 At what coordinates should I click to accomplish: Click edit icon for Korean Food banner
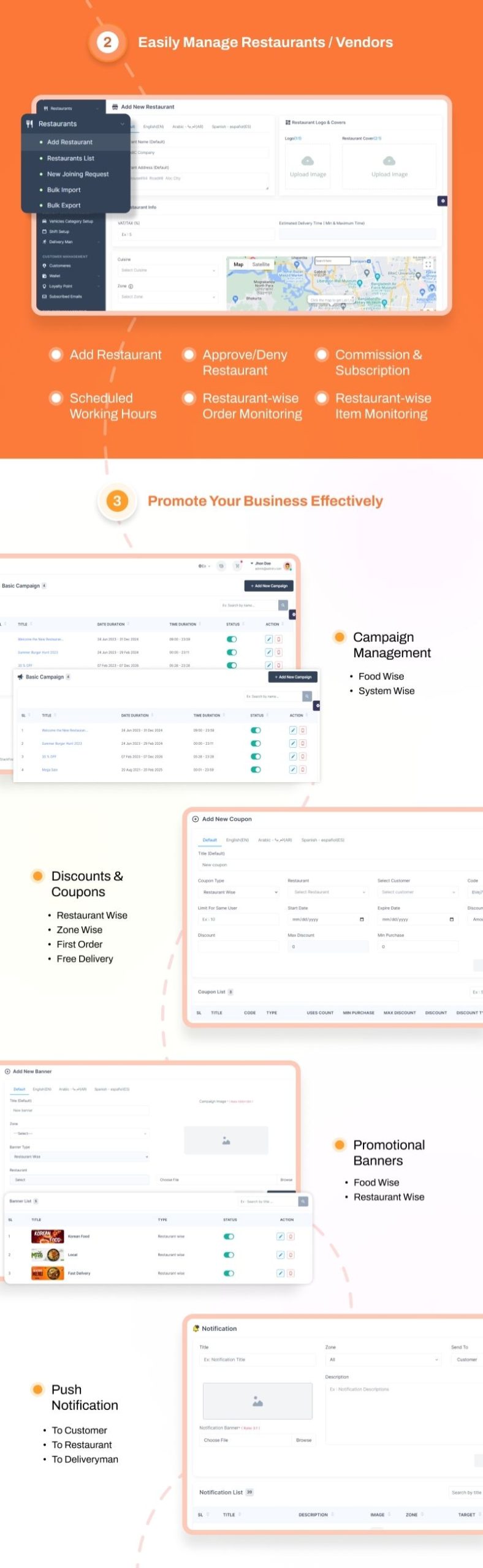coord(280,1237)
